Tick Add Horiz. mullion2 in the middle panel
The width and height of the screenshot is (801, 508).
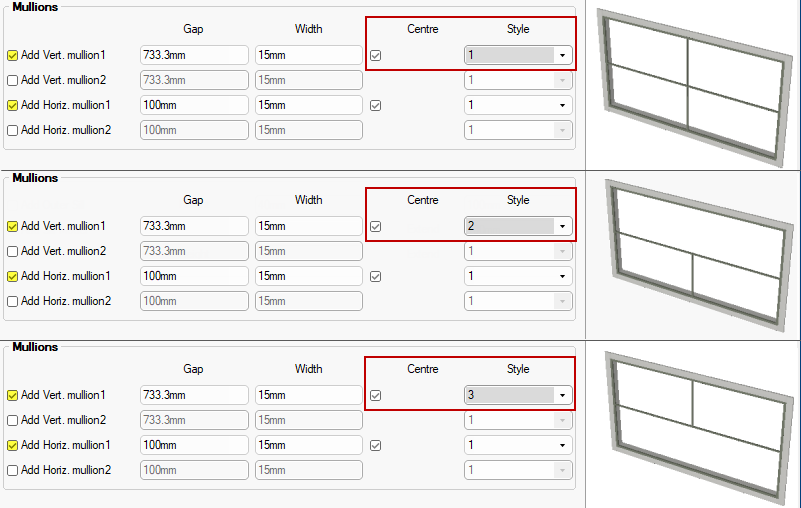coord(13,300)
